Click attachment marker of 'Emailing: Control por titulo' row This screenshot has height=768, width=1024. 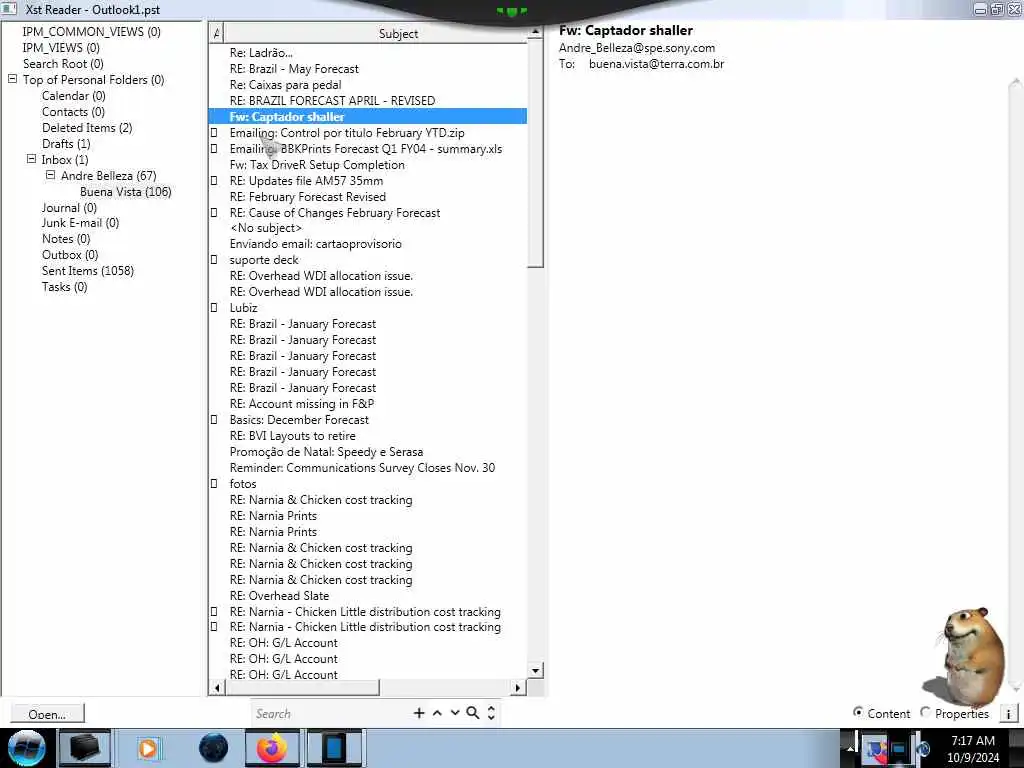pyautogui.click(x=214, y=133)
